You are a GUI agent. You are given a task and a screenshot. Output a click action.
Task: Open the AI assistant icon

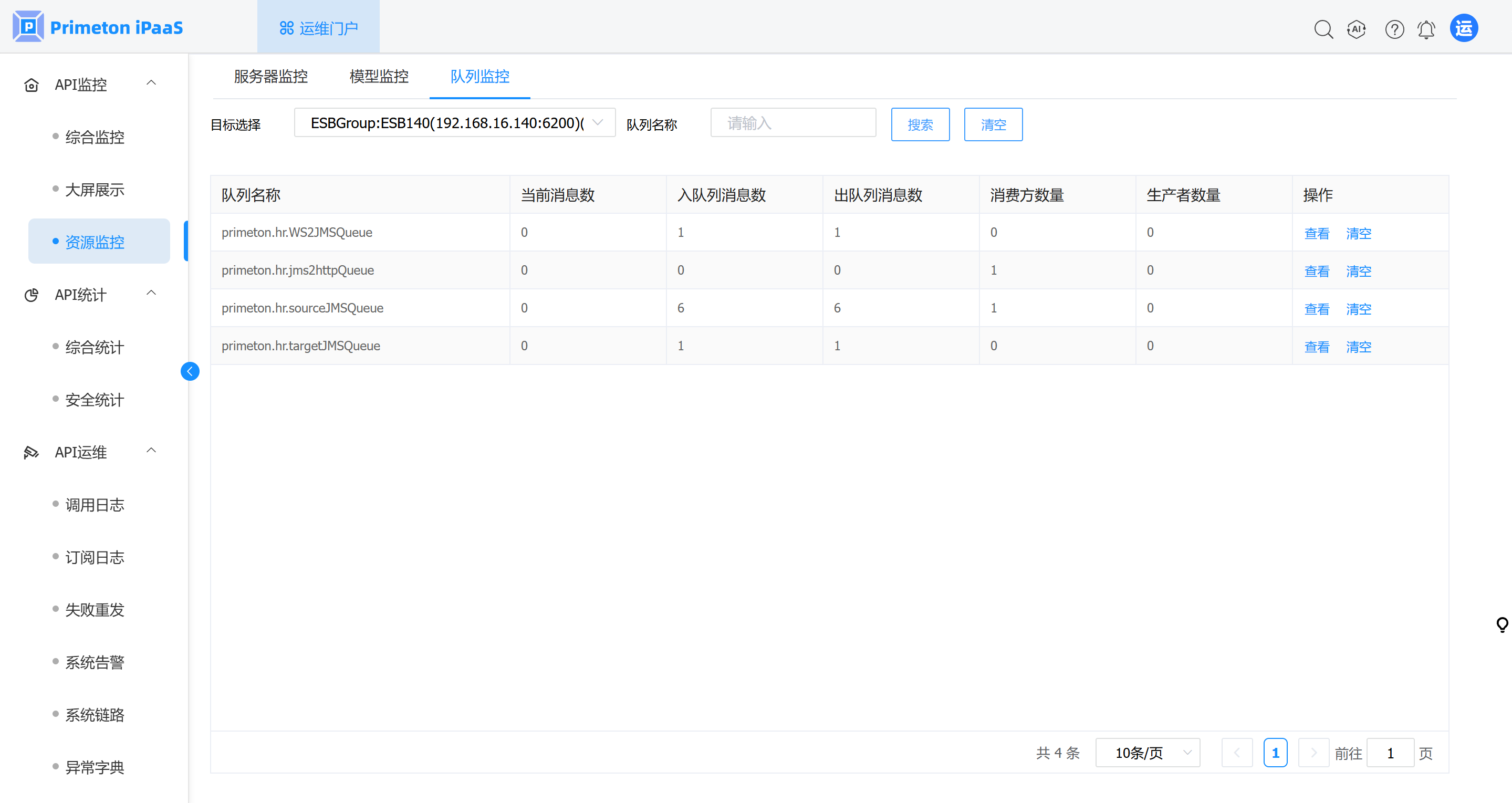(1357, 29)
